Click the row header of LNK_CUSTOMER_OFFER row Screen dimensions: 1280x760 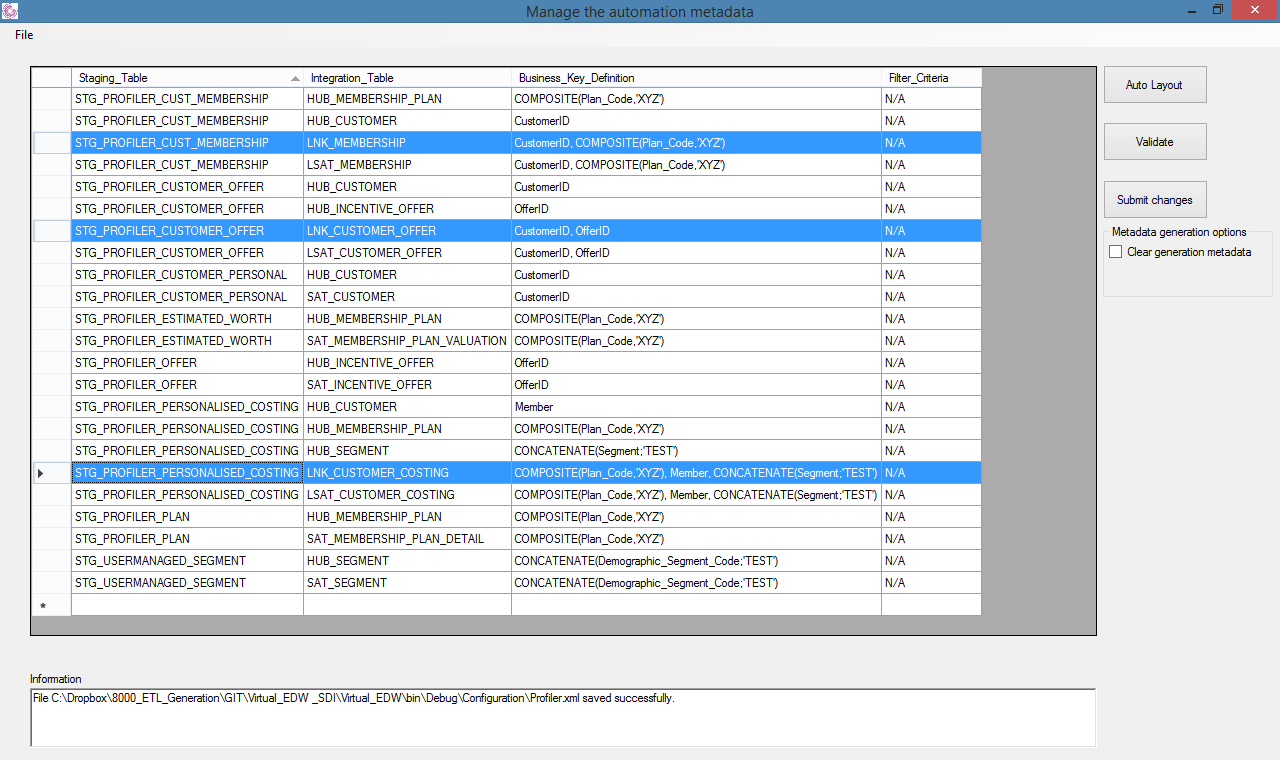[51, 231]
